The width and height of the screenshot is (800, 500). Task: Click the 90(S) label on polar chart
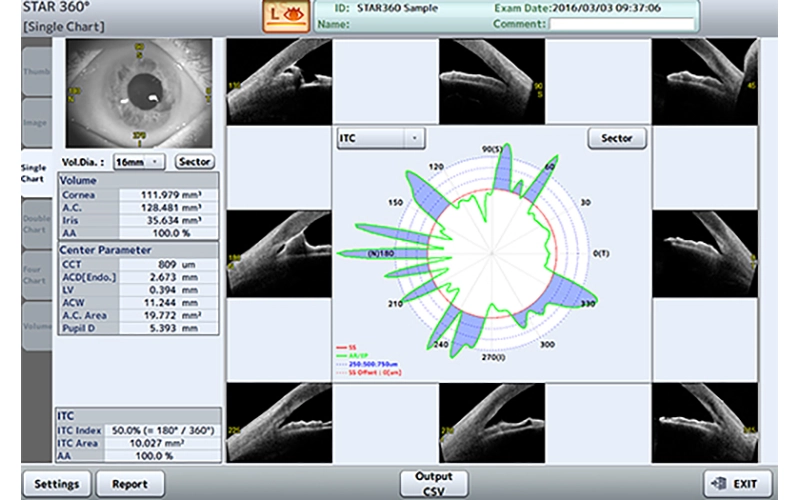pos(492,149)
